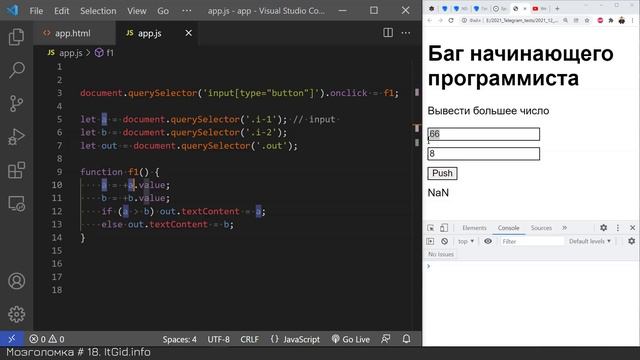Close the app.js editor tab
Viewport: 640px width, 360px height.
(x=189, y=33)
